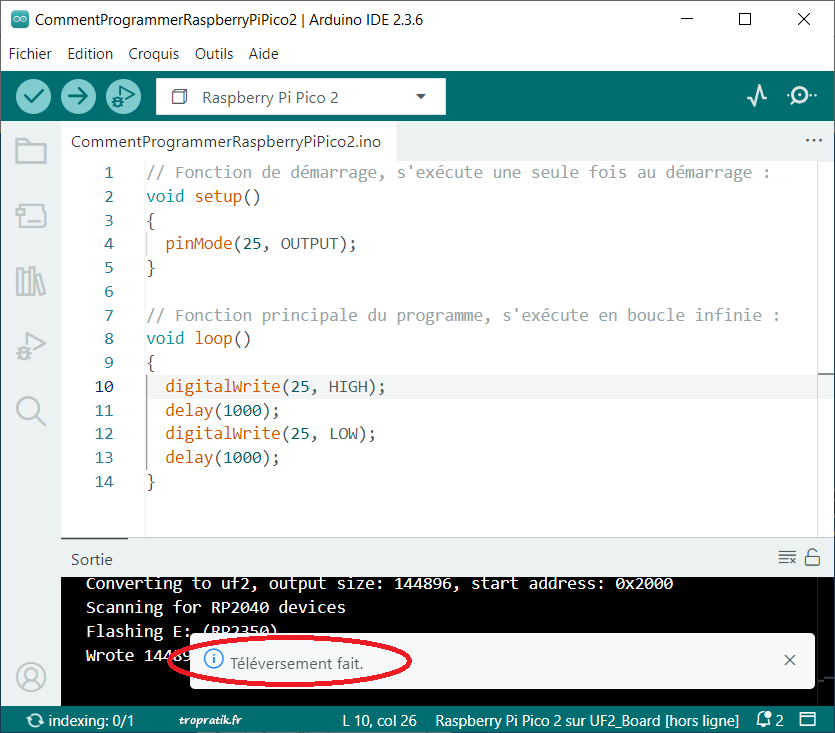This screenshot has width=835, height=733.
Task: Open the account menu at bottom left
Action: tap(31, 677)
